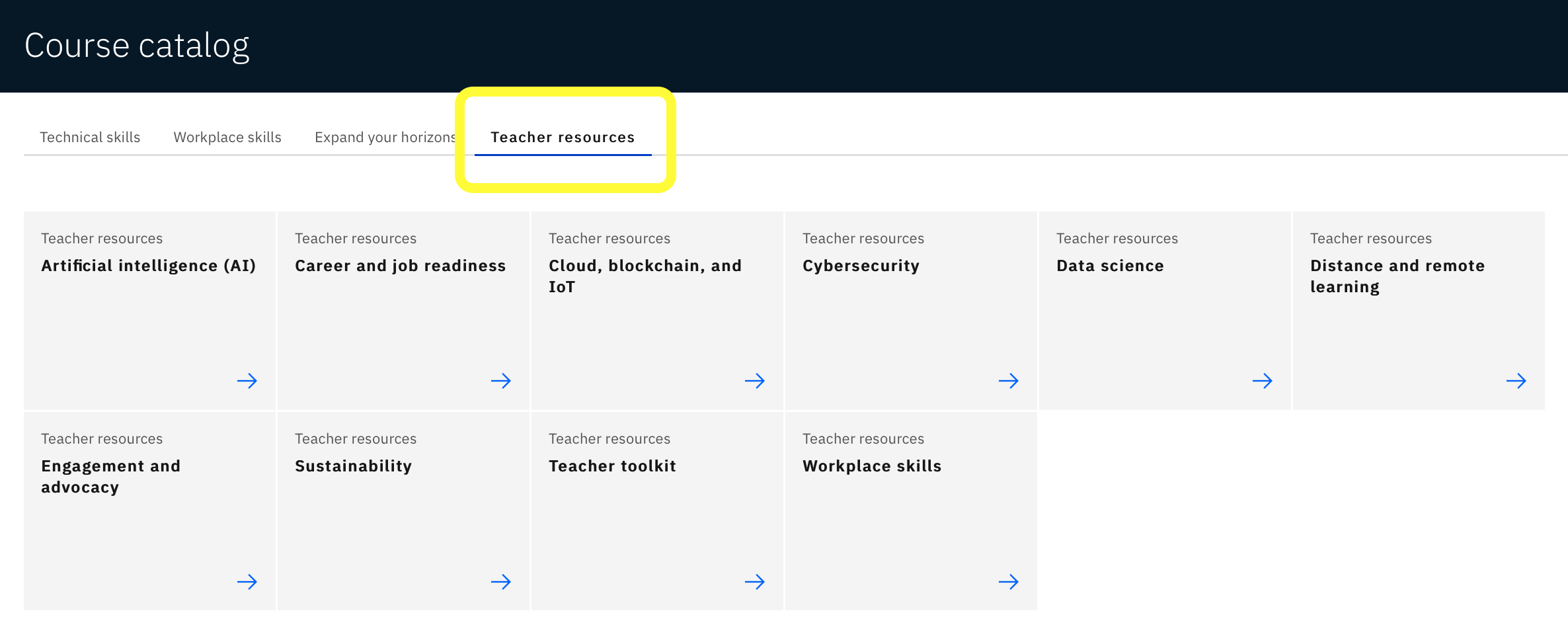Click arrow on Engagement and advocacy card
The height and width of the screenshot is (644, 1568).
click(247, 582)
